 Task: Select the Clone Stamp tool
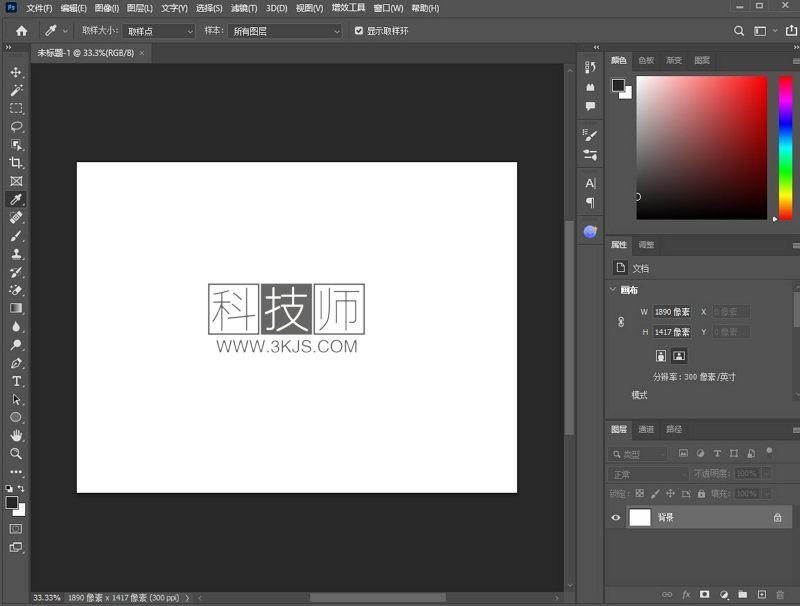pos(16,254)
